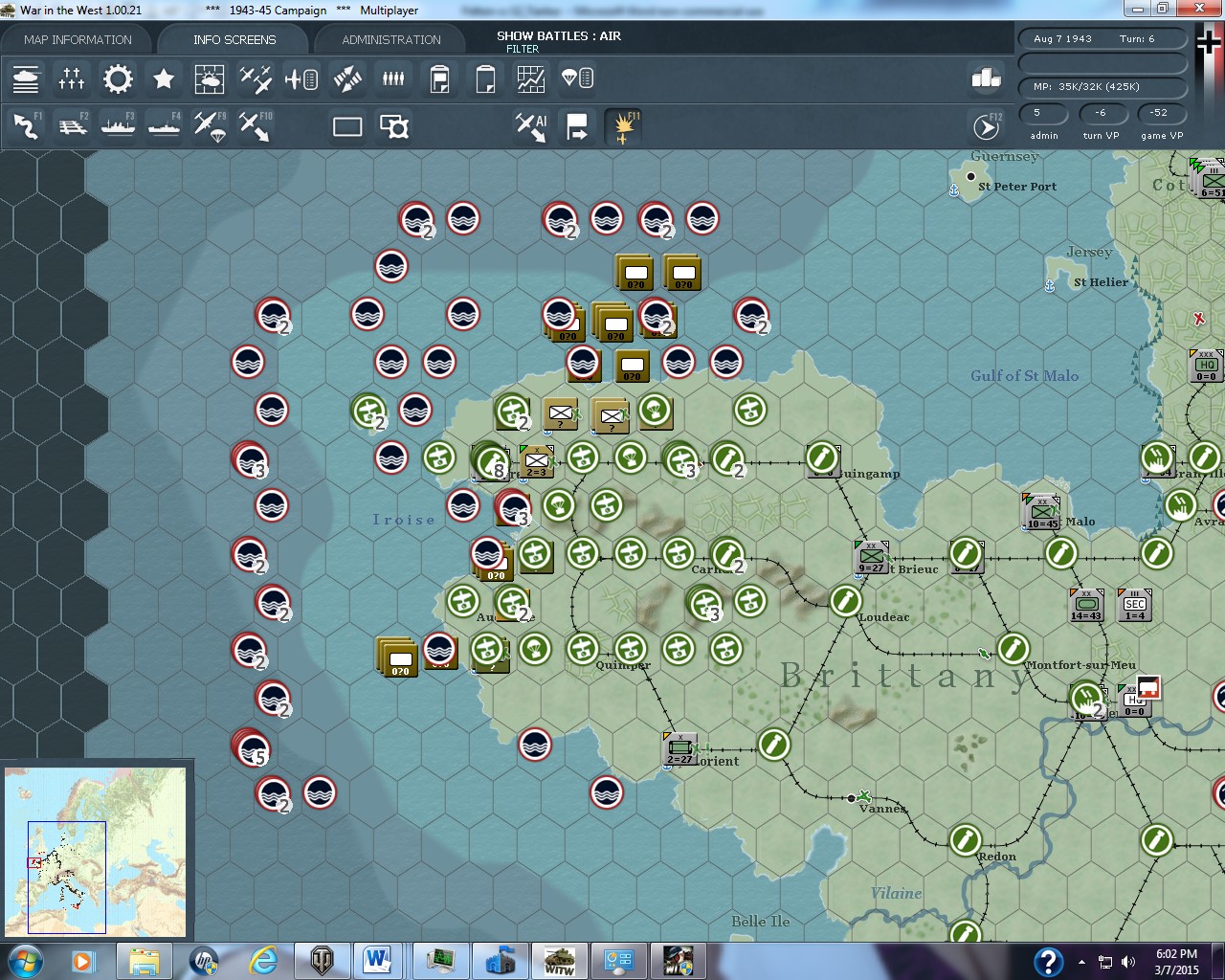
Task: Select the 10=45 unit near St Malo
Action: pos(1042,512)
